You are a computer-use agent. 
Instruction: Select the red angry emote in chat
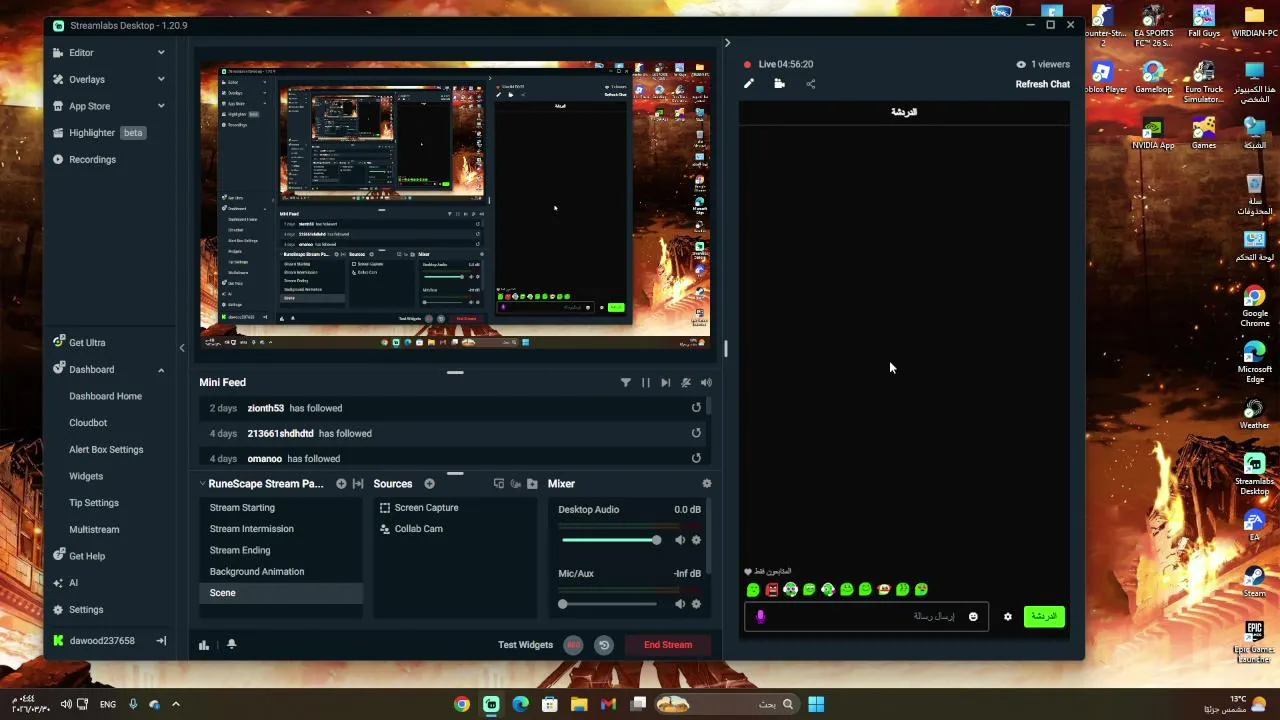772,590
